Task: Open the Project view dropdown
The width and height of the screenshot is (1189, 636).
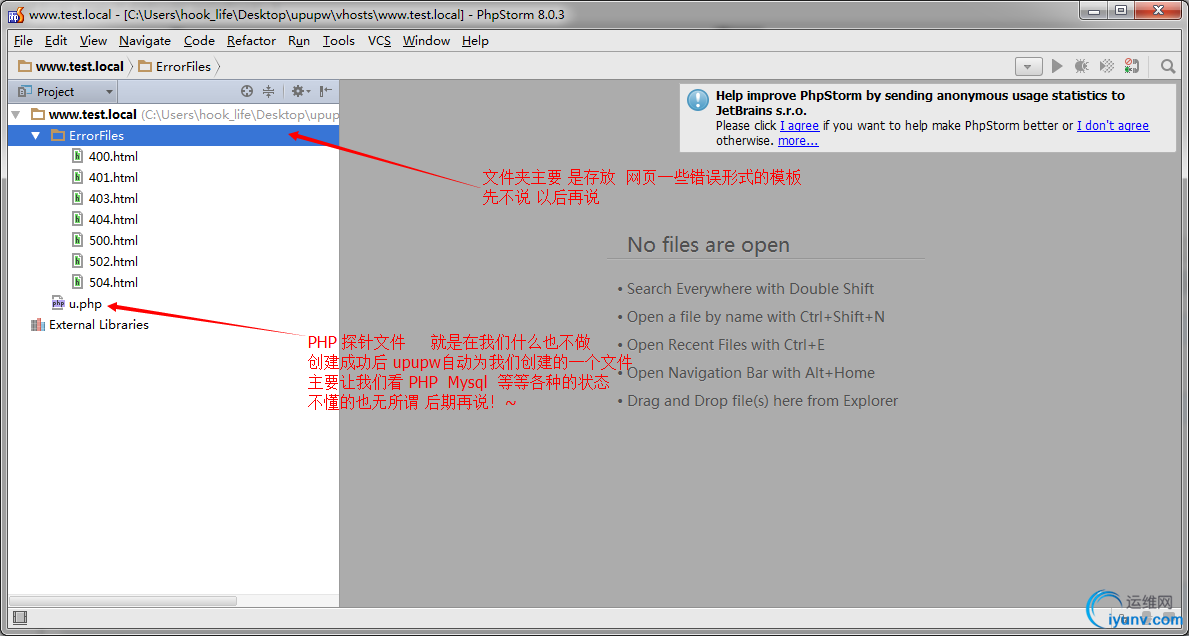Action: pyautogui.click(x=65, y=92)
